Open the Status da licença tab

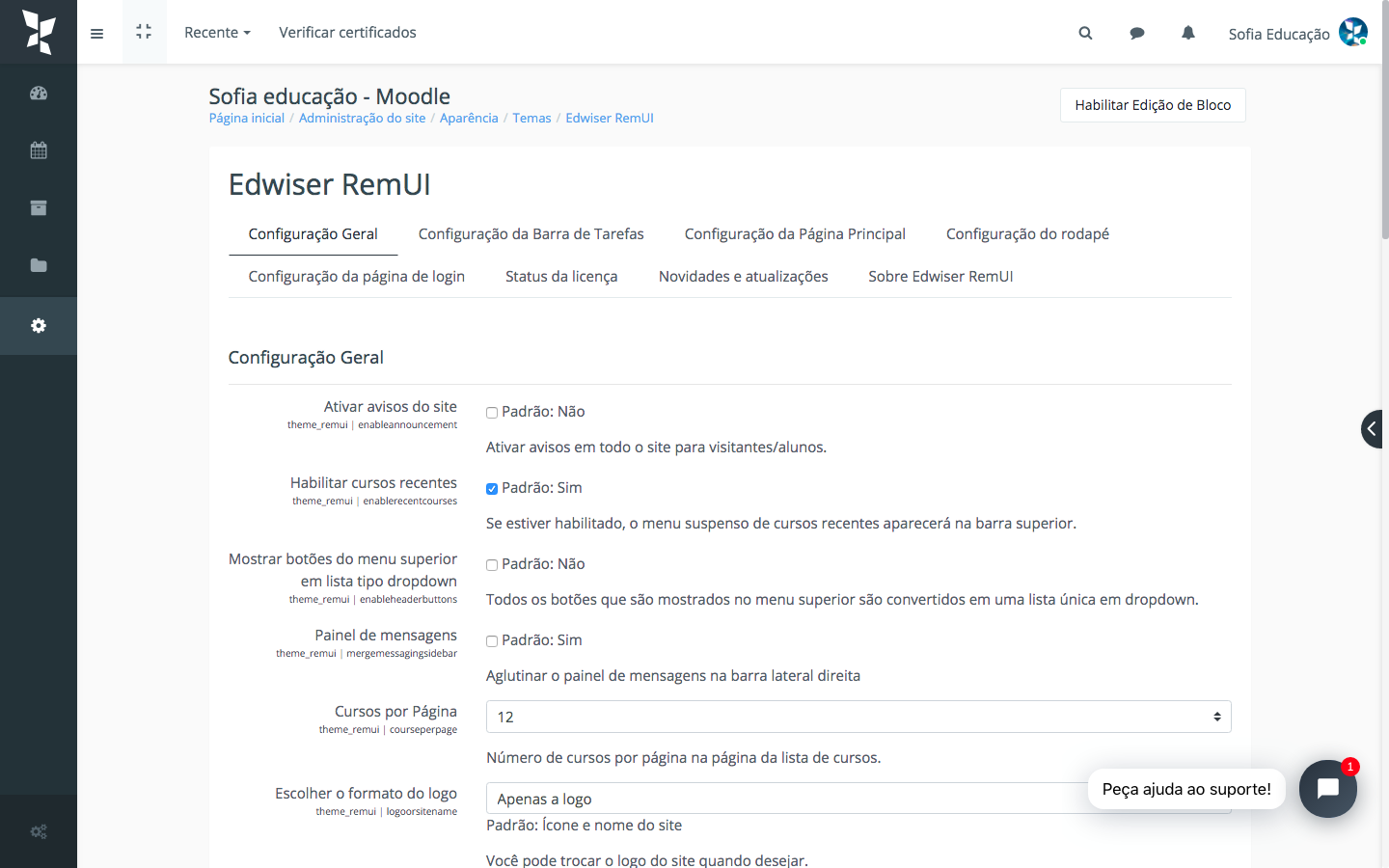click(x=561, y=276)
